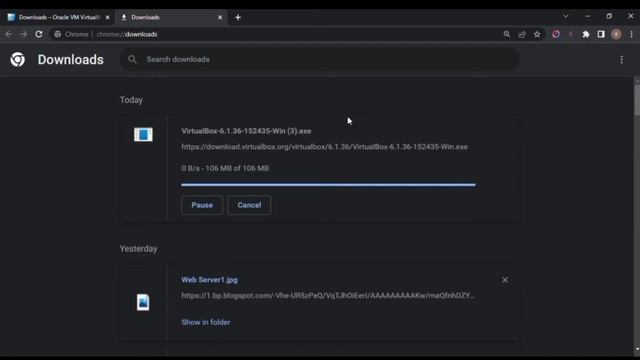
Task: Click the blogspot URL under Web Server1.jpg
Action: point(328,296)
